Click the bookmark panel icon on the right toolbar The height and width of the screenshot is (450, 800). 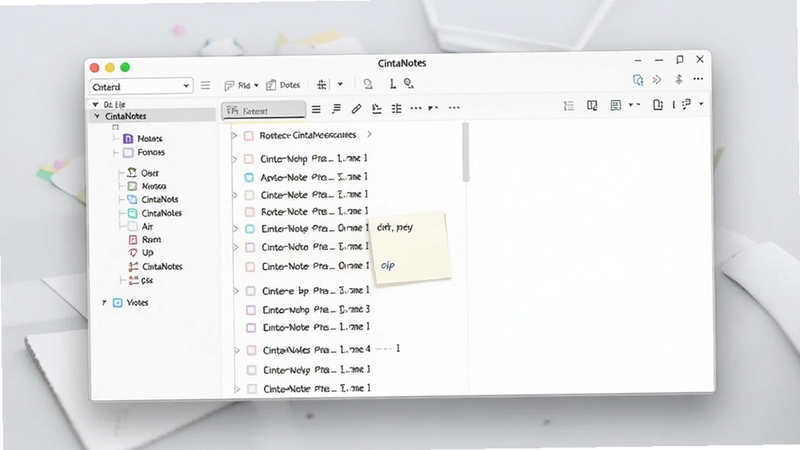pos(616,105)
